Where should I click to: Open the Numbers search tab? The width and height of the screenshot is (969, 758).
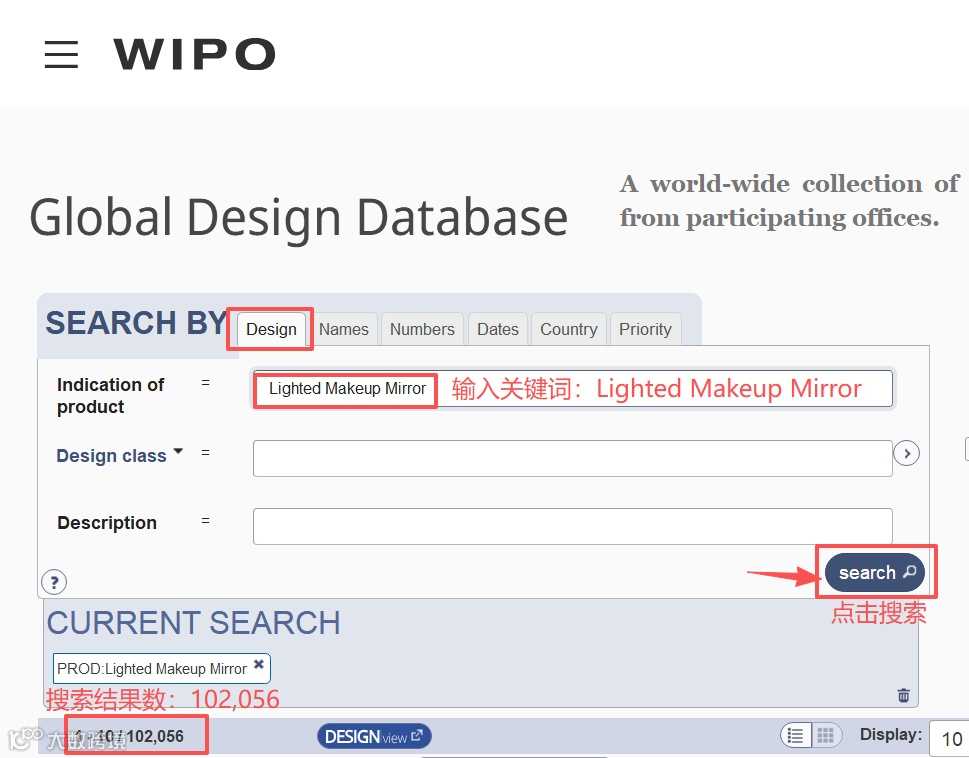422,329
